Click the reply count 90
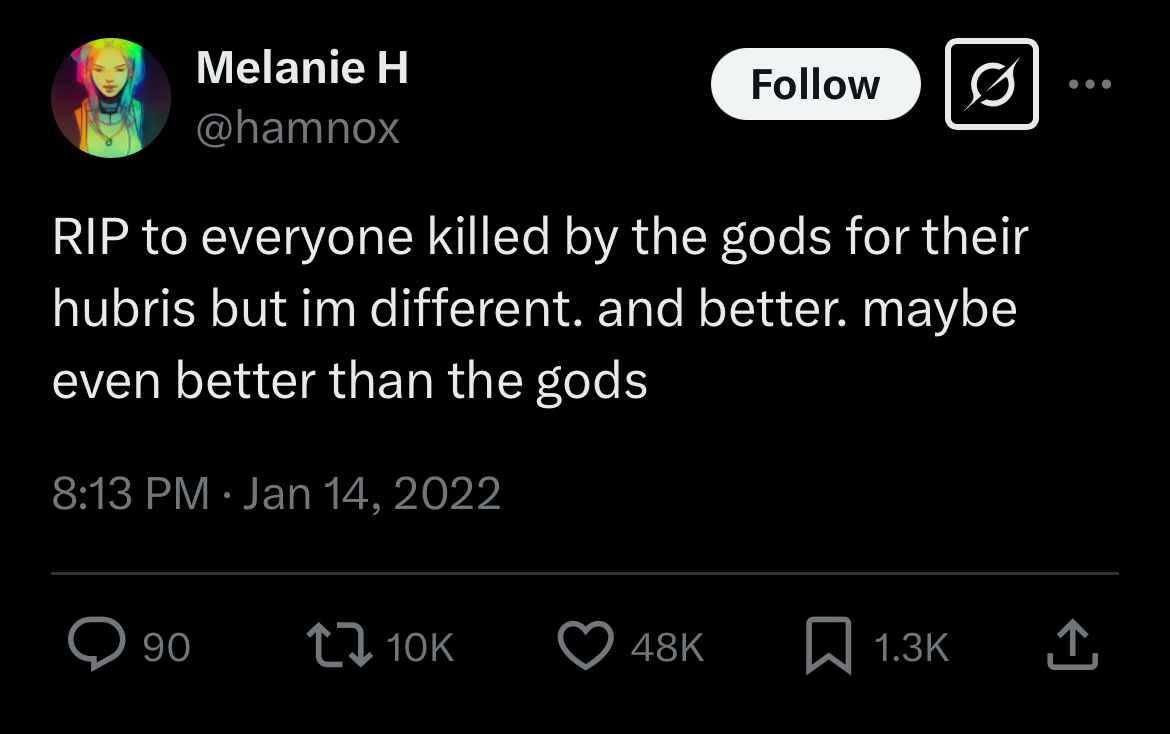 coord(166,648)
